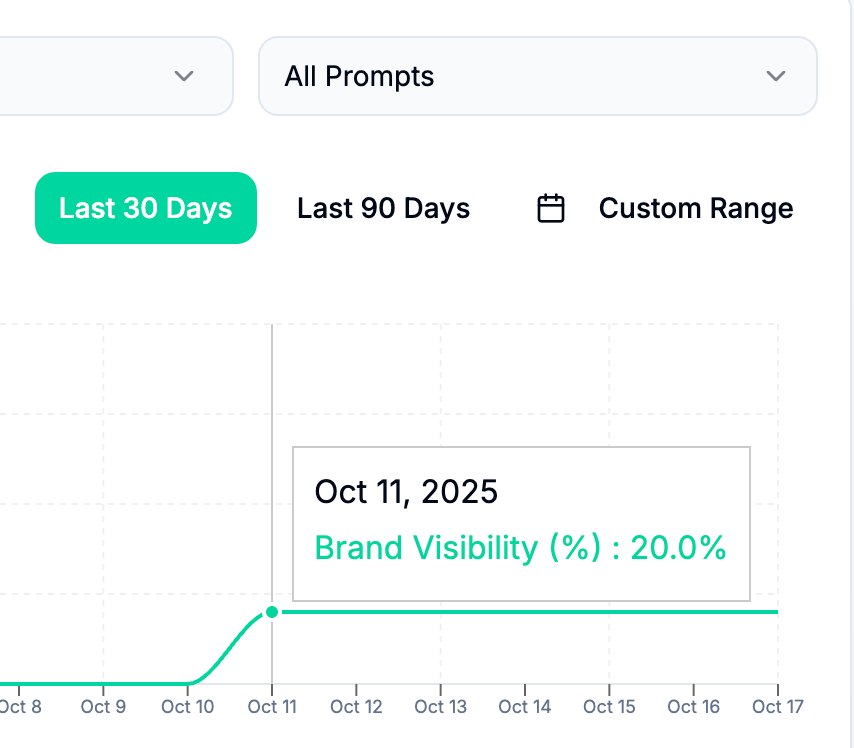Click the Oct 9 axis label

pyautogui.click(x=103, y=707)
